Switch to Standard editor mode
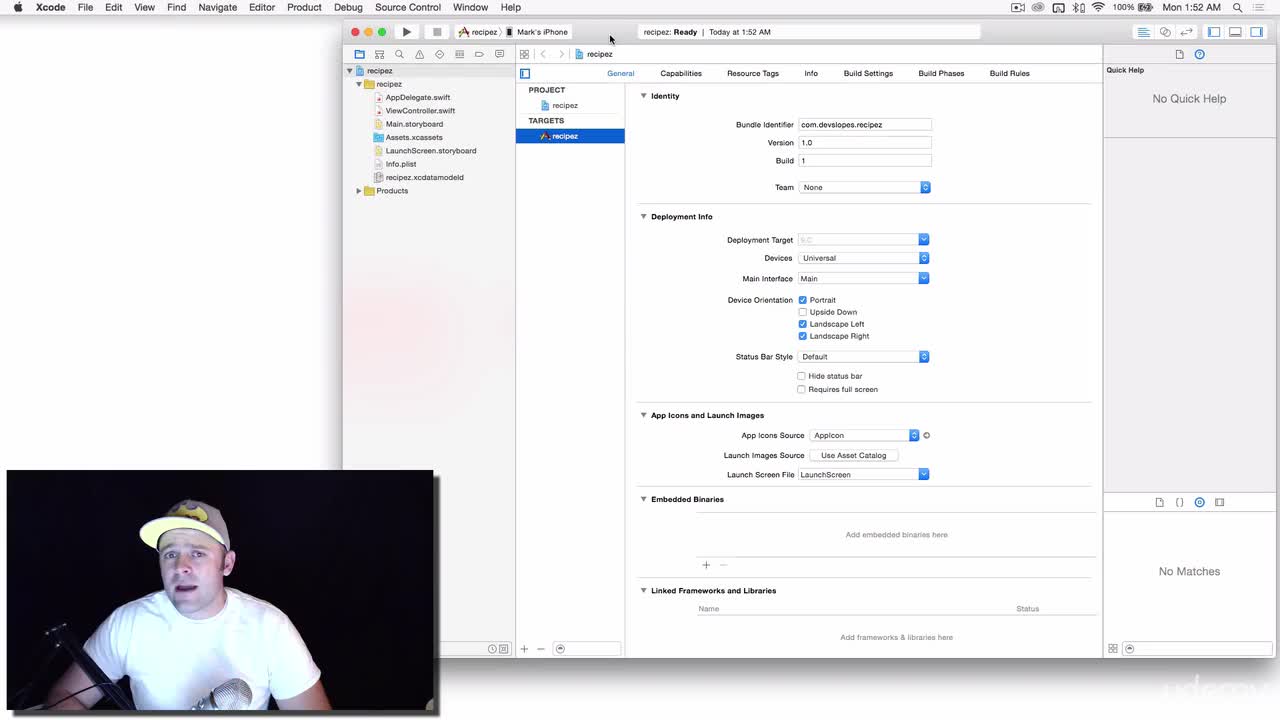1280x720 pixels. point(1143,32)
